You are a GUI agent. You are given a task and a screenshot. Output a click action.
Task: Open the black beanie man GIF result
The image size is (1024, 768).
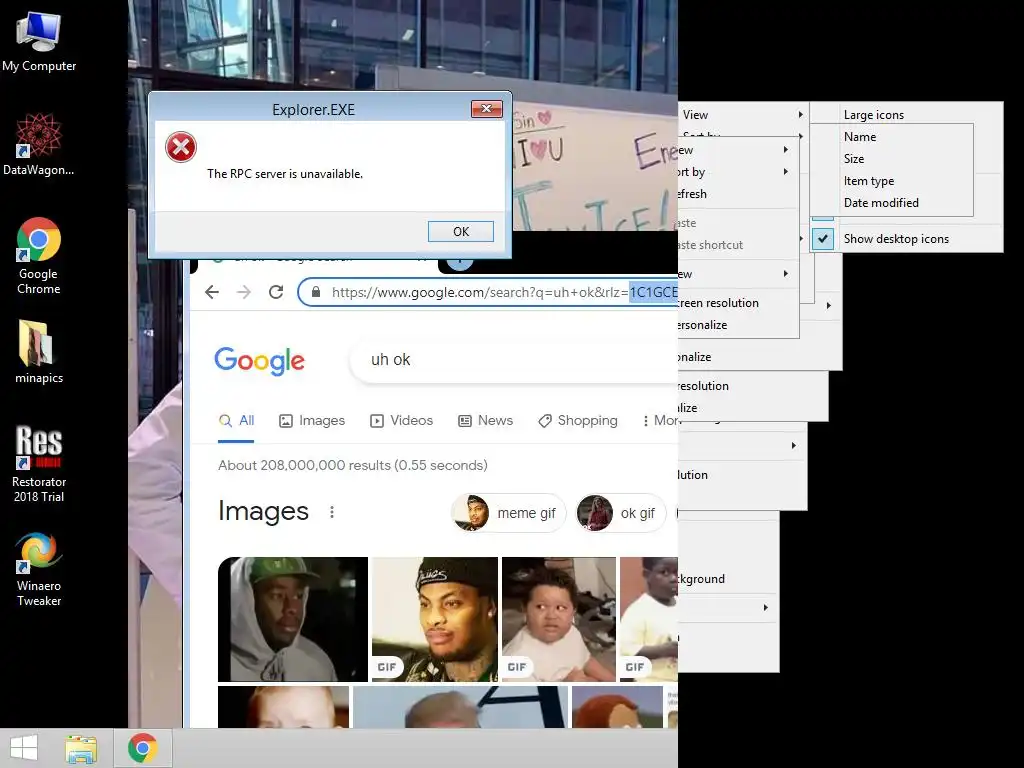point(435,619)
